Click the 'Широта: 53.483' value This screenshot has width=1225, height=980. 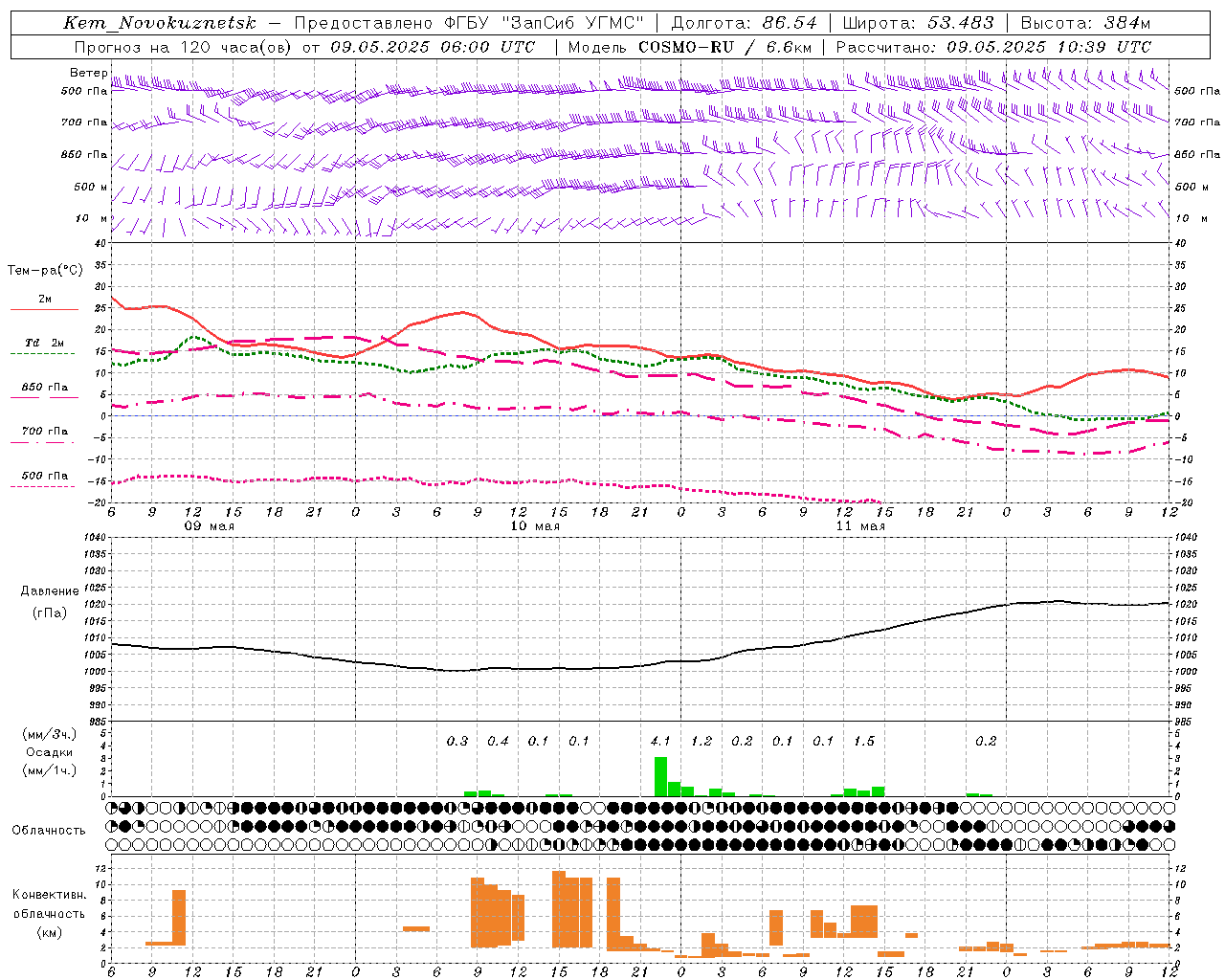tap(919, 23)
